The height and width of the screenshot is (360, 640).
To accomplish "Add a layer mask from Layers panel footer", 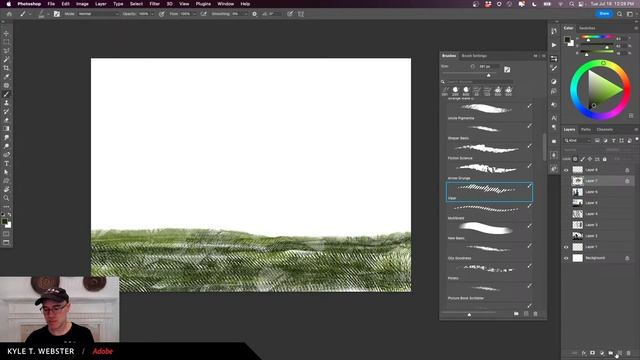I will click(x=593, y=353).
